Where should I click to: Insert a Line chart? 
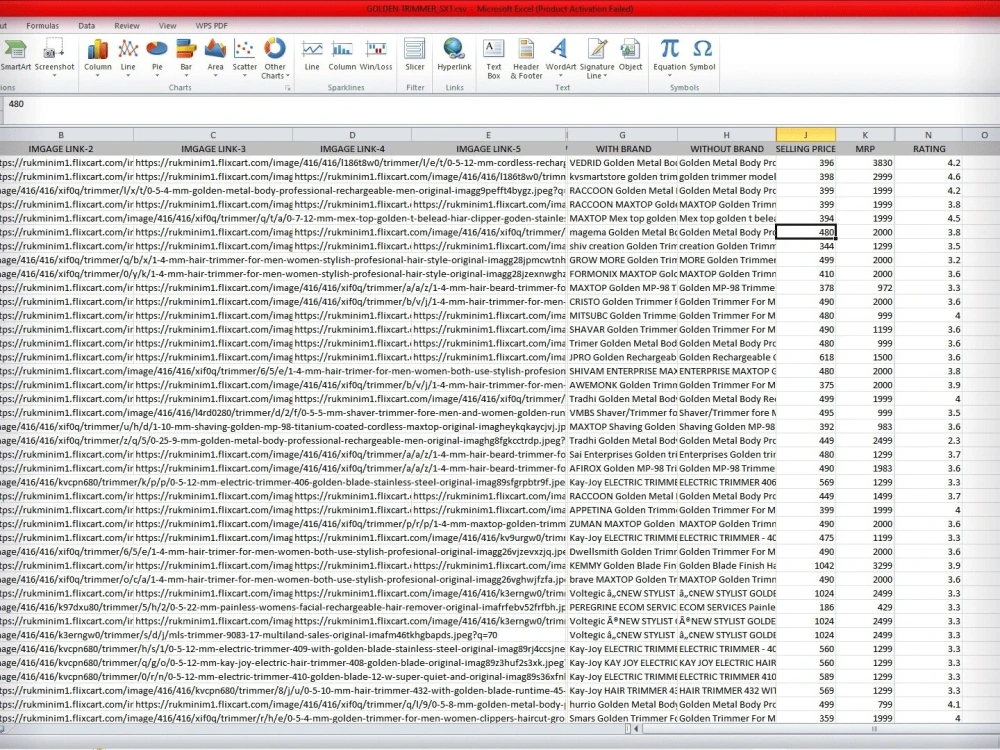(x=128, y=55)
